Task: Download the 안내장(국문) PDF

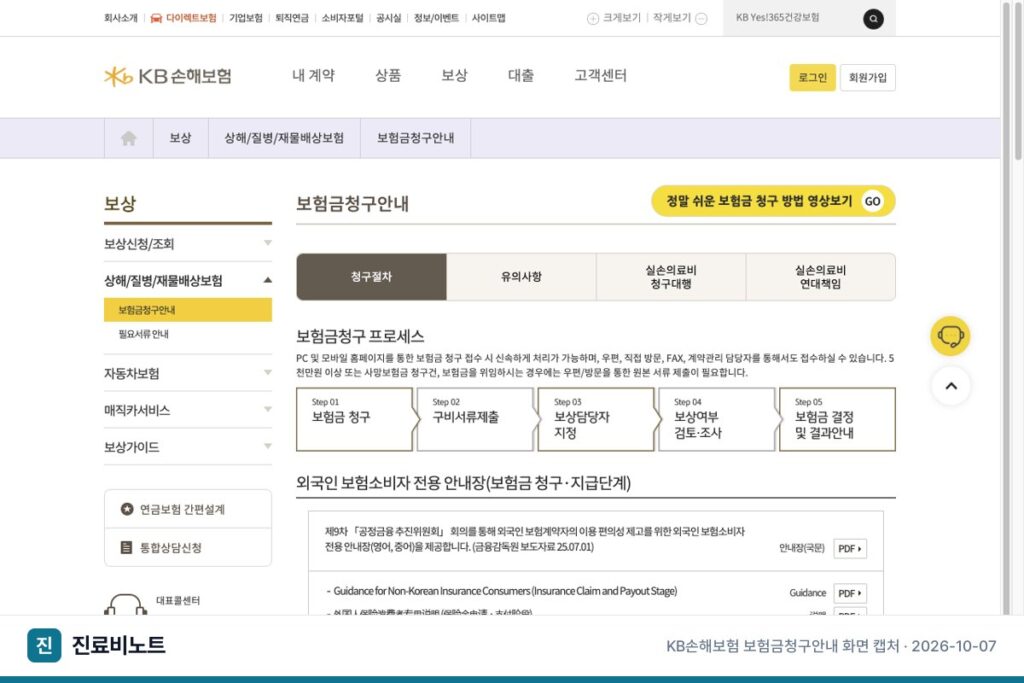Action: 850,548
